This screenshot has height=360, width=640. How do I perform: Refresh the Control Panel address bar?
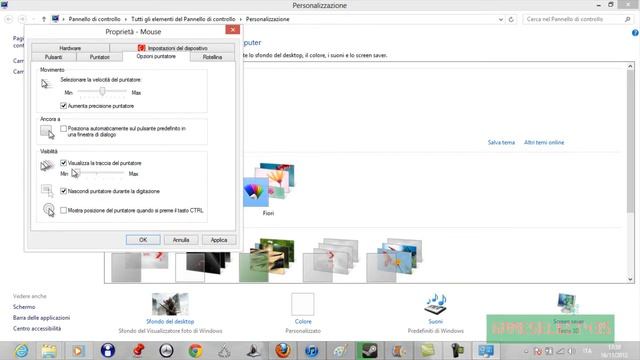point(511,19)
